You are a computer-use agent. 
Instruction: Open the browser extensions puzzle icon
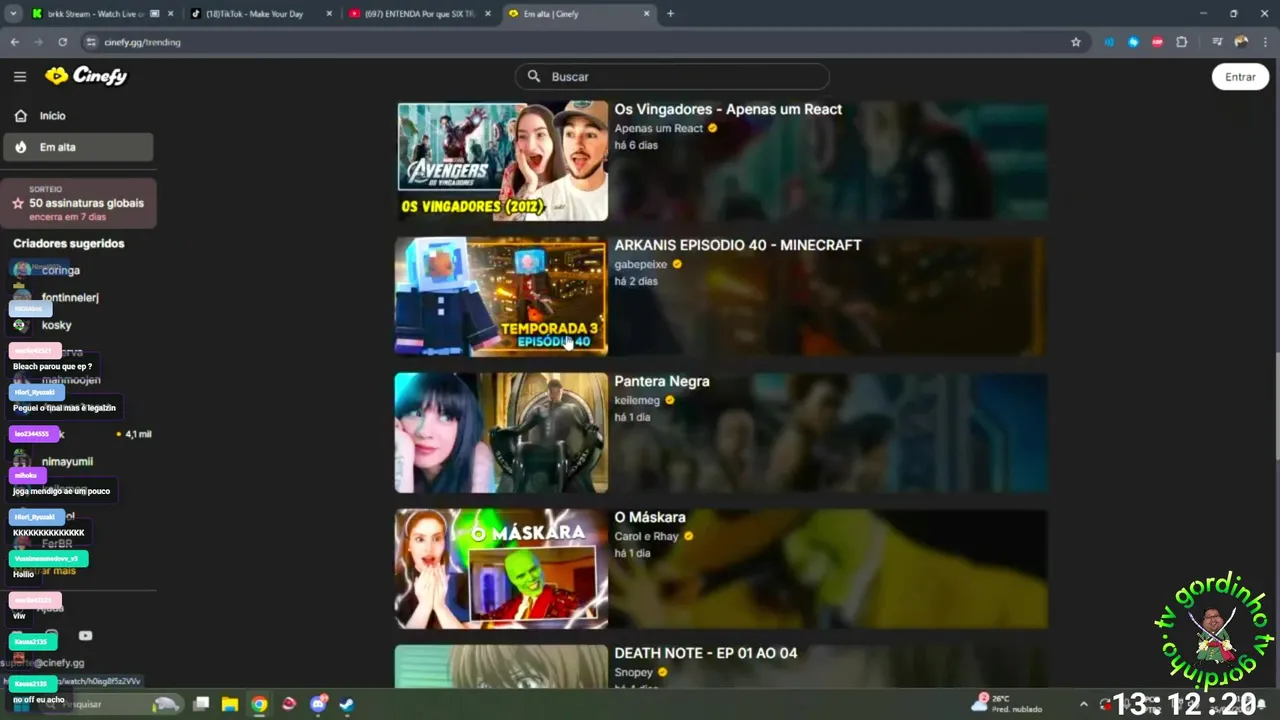[1182, 42]
